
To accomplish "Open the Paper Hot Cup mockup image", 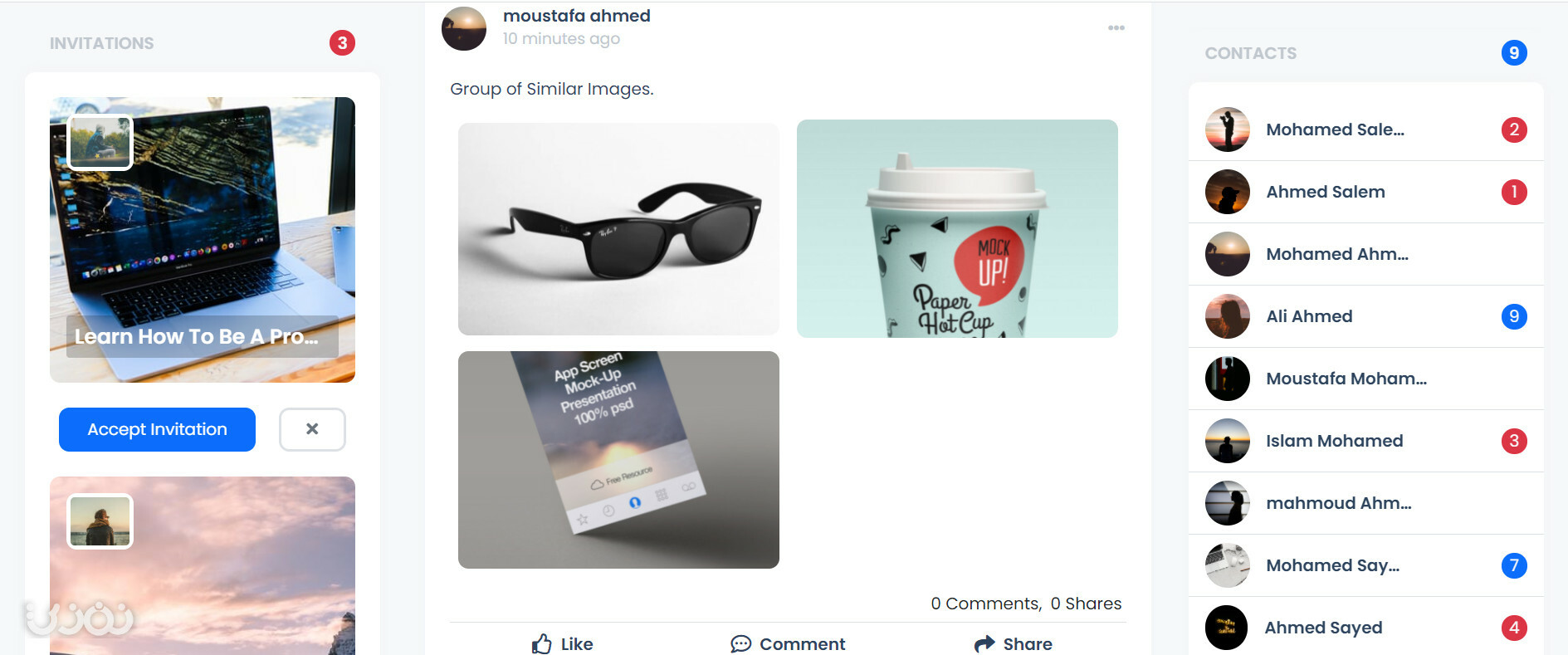I will [957, 228].
